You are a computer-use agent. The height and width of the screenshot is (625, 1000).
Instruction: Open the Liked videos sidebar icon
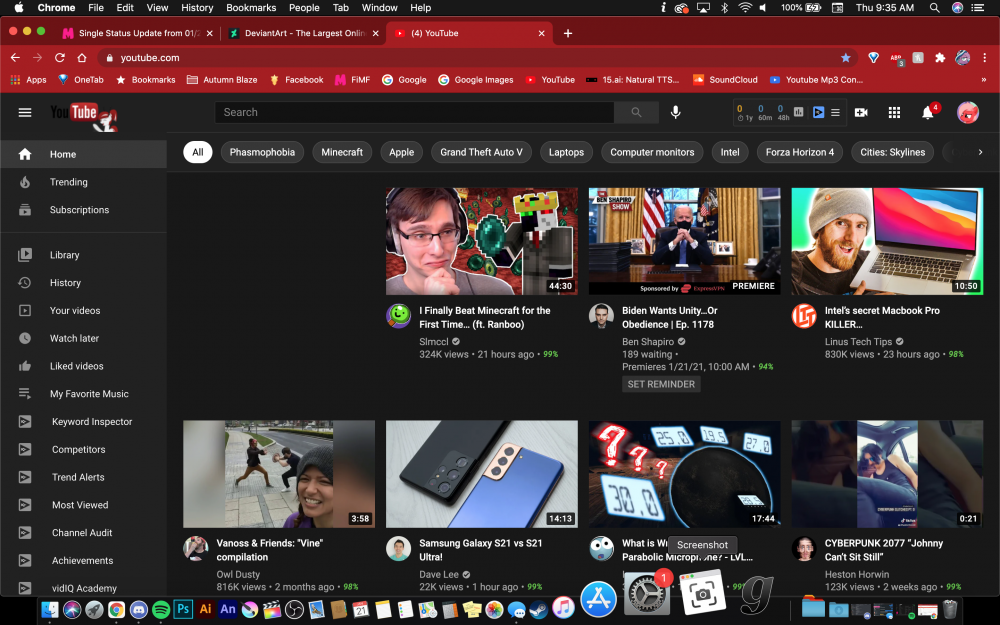[x=23, y=366]
